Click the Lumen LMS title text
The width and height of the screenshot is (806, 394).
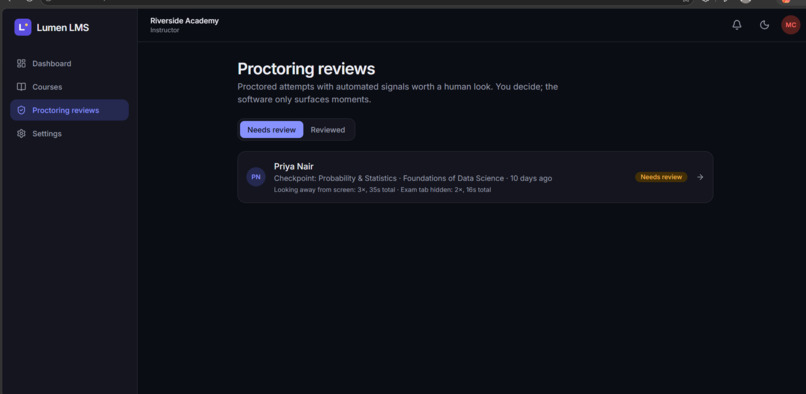point(63,28)
